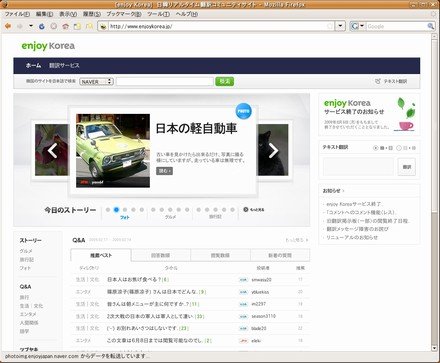The width and height of the screenshot is (440, 363).
Task: Click the vertical page scrollbar
Action: coord(434,193)
